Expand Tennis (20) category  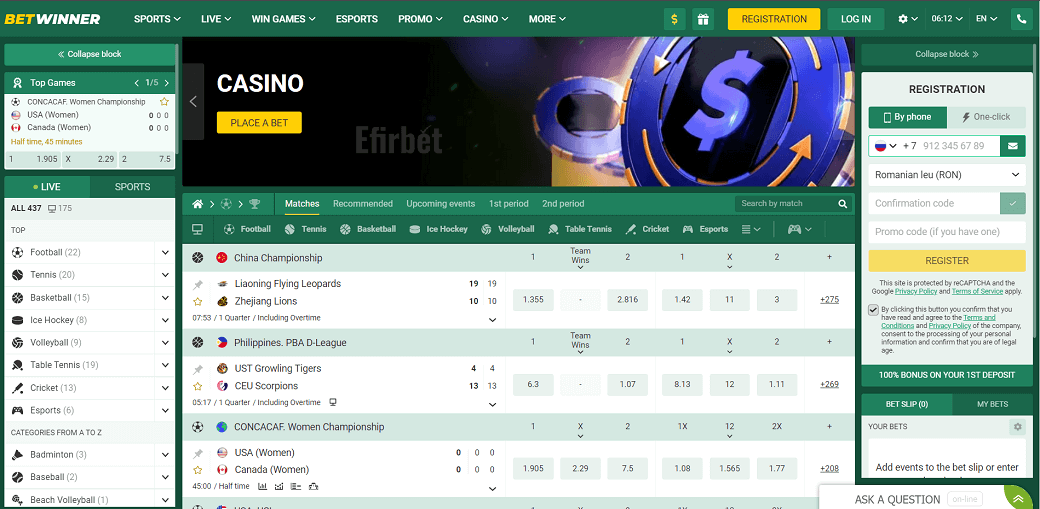coord(164,275)
